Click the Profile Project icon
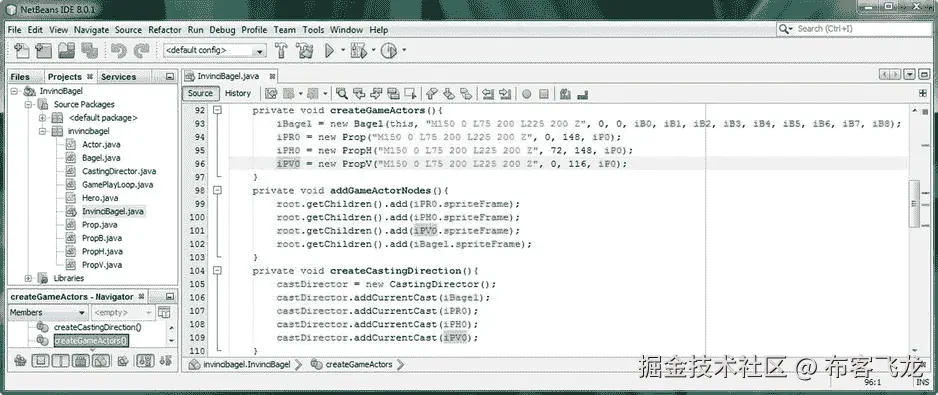The height and width of the screenshot is (395, 938). 389,51
